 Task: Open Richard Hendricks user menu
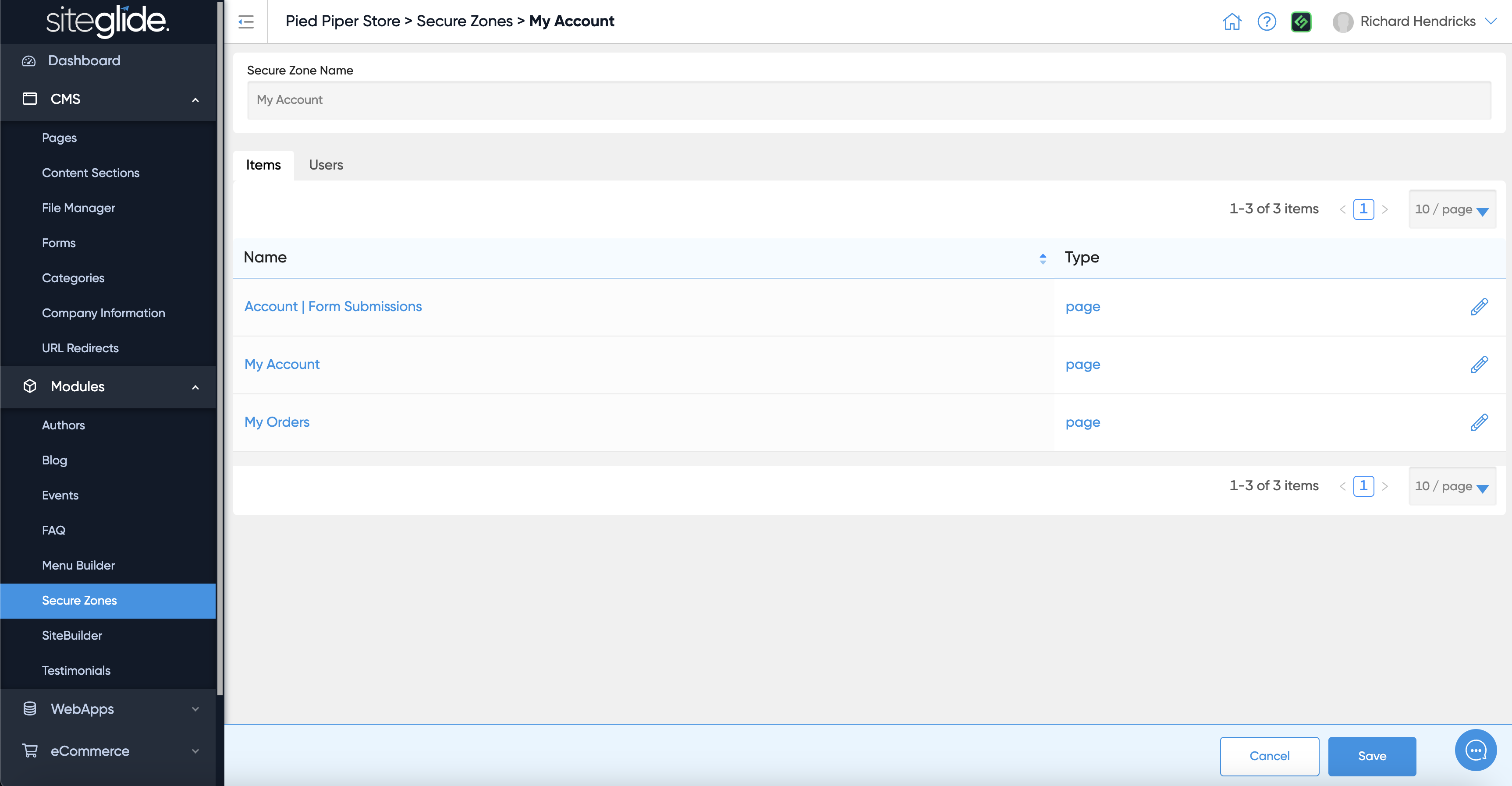[1417, 22]
